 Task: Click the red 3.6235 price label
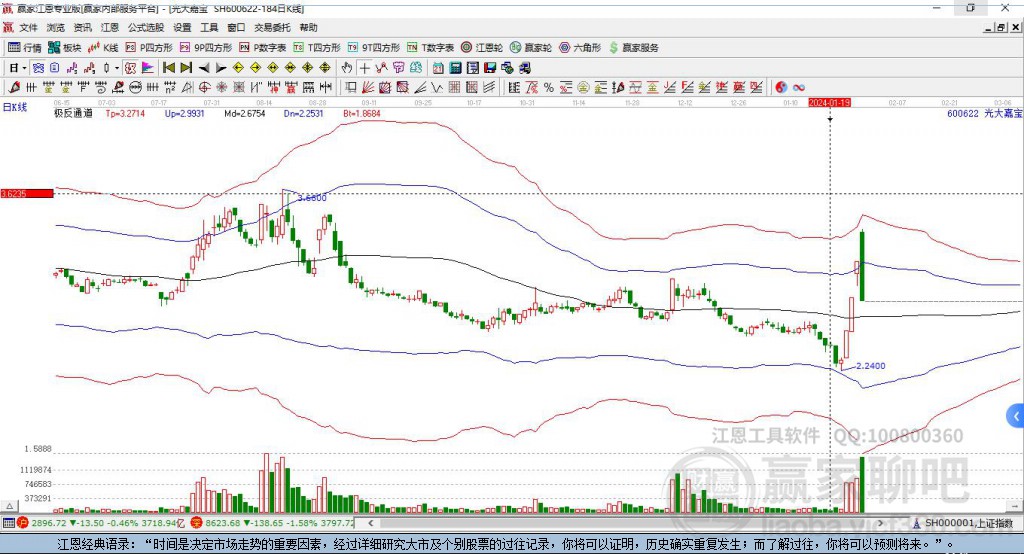pos(27,193)
